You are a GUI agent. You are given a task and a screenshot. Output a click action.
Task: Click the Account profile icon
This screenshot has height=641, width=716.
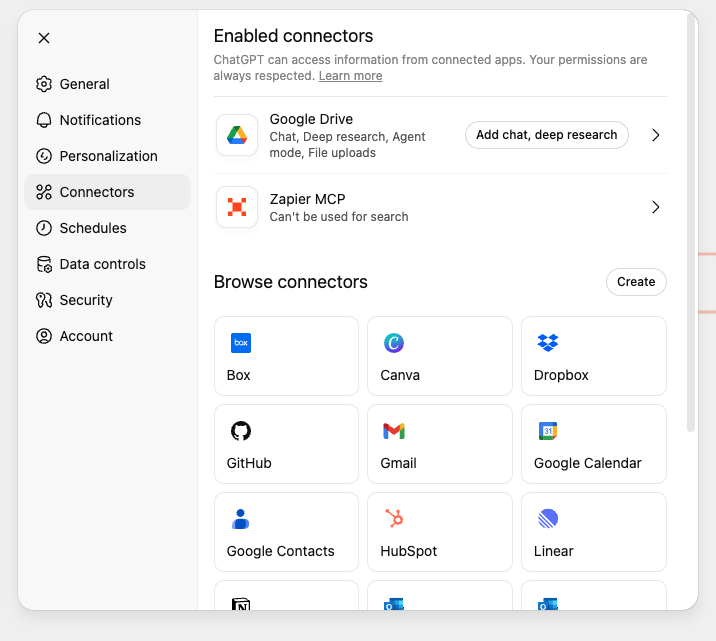[44, 336]
